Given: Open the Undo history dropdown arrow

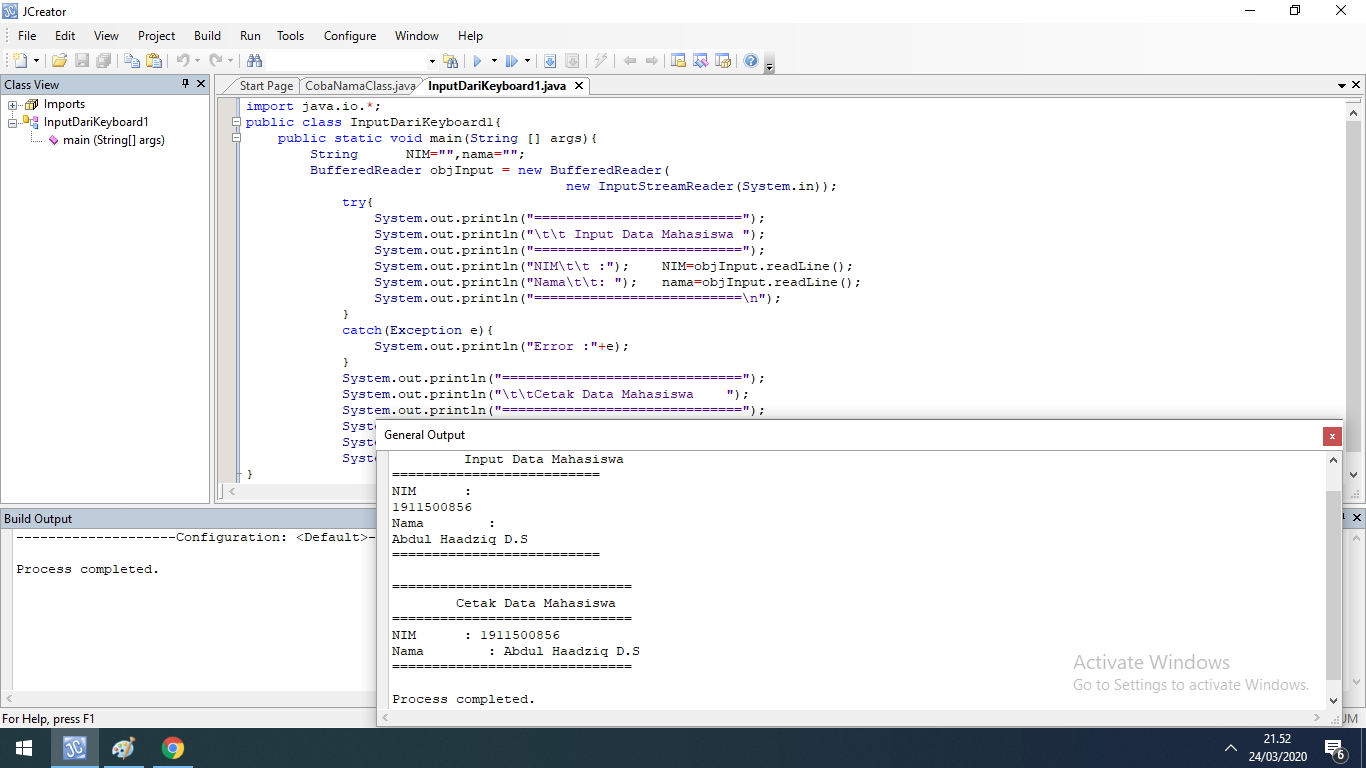Looking at the screenshot, I should coord(199,60).
